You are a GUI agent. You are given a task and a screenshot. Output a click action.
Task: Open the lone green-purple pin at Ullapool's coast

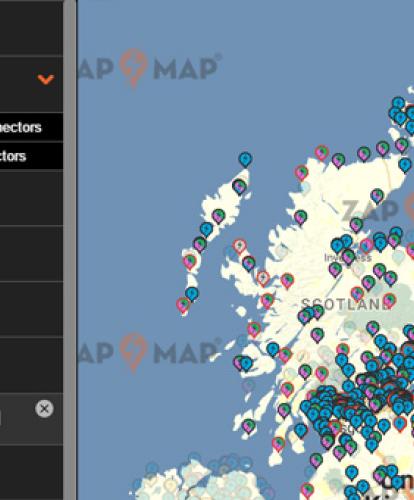(300, 218)
